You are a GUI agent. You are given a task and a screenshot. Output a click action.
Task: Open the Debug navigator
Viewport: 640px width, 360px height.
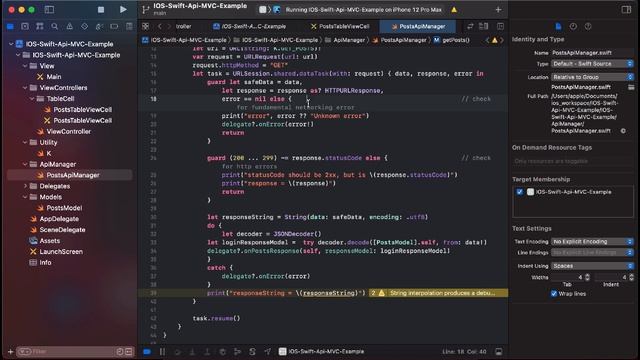tap(99, 27)
